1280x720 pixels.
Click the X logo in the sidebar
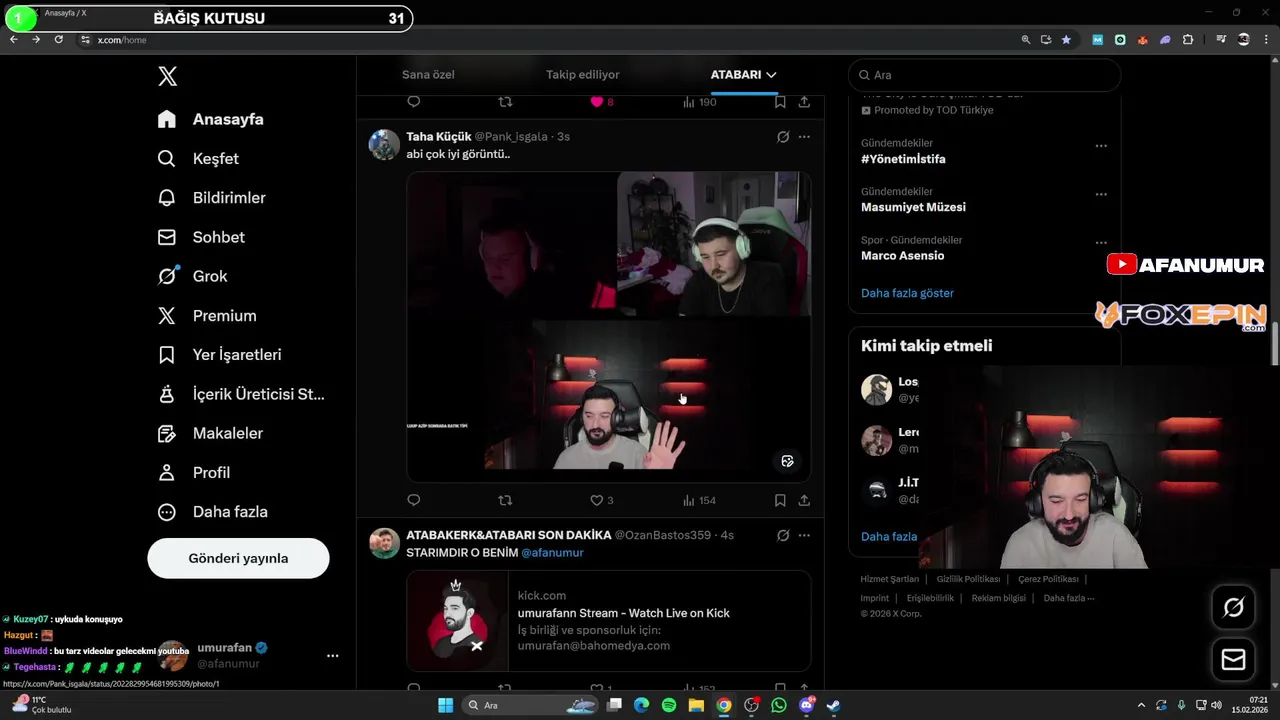[x=168, y=76]
